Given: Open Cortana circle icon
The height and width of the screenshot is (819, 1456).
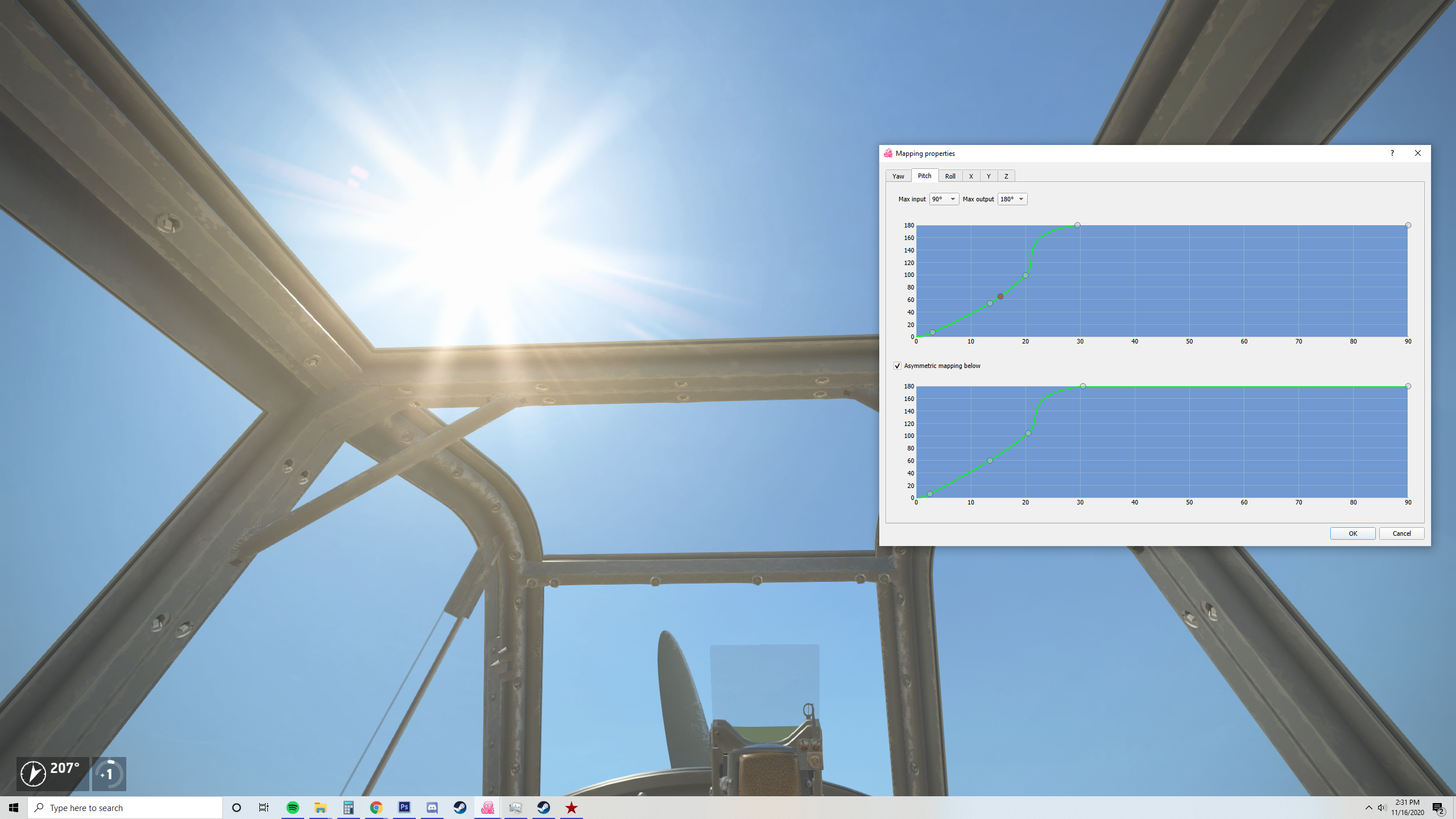Looking at the screenshot, I should point(237,808).
